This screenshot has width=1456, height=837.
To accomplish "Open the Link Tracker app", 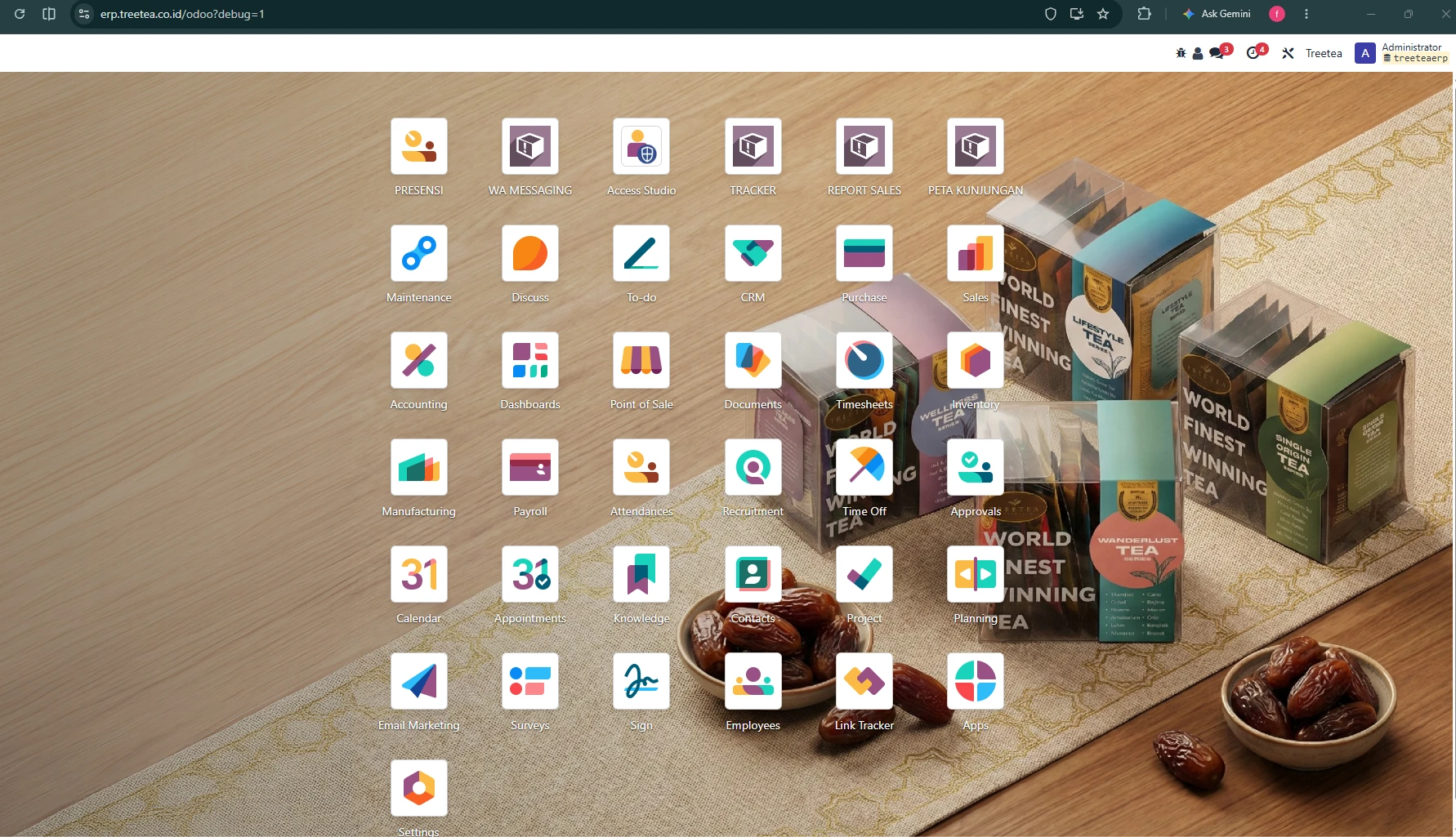I will coord(864,681).
